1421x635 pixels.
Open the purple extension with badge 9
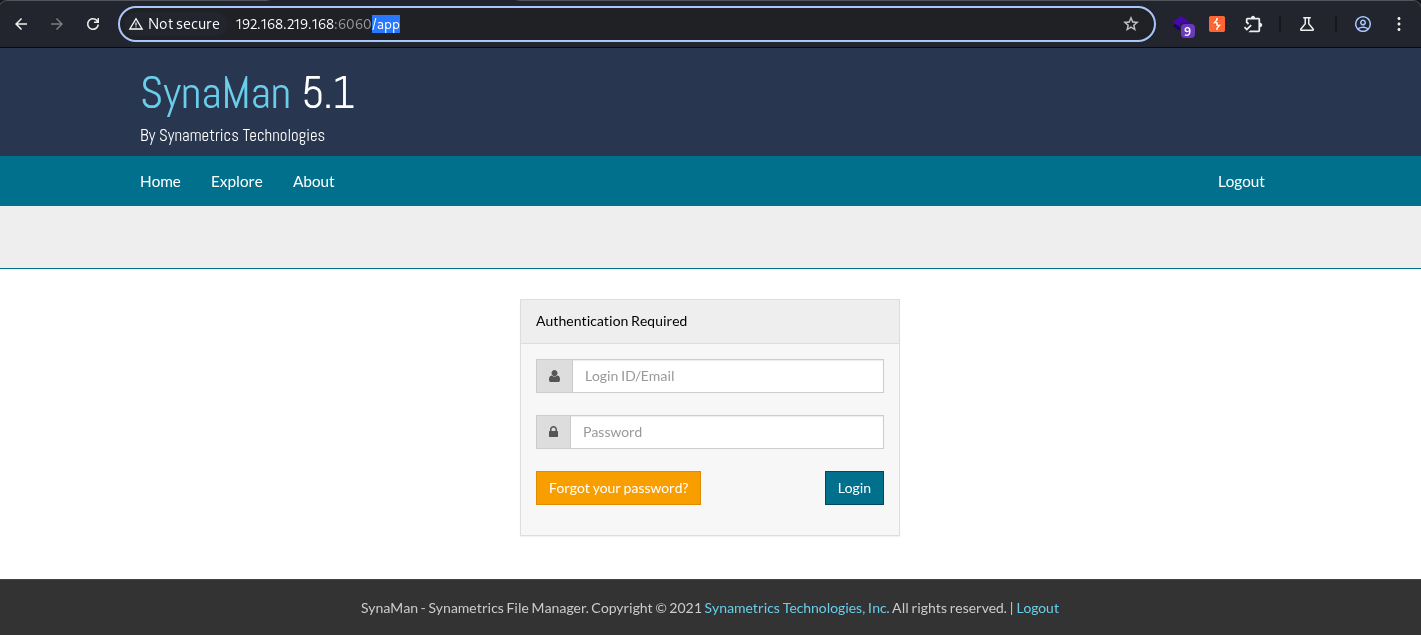[x=1184, y=25]
